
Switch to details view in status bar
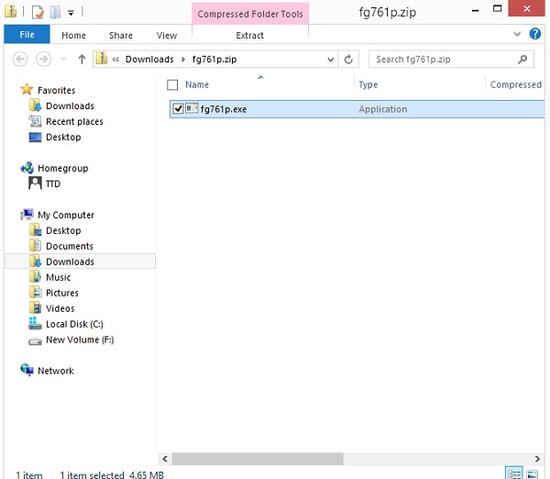click(514, 473)
